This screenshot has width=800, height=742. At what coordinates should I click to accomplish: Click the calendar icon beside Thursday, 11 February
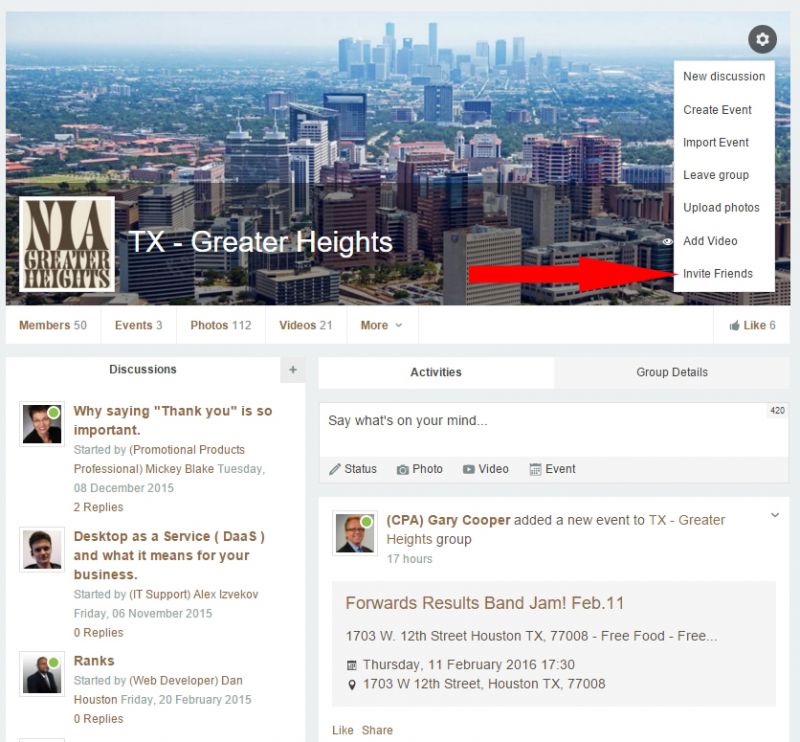click(x=352, y=665)
